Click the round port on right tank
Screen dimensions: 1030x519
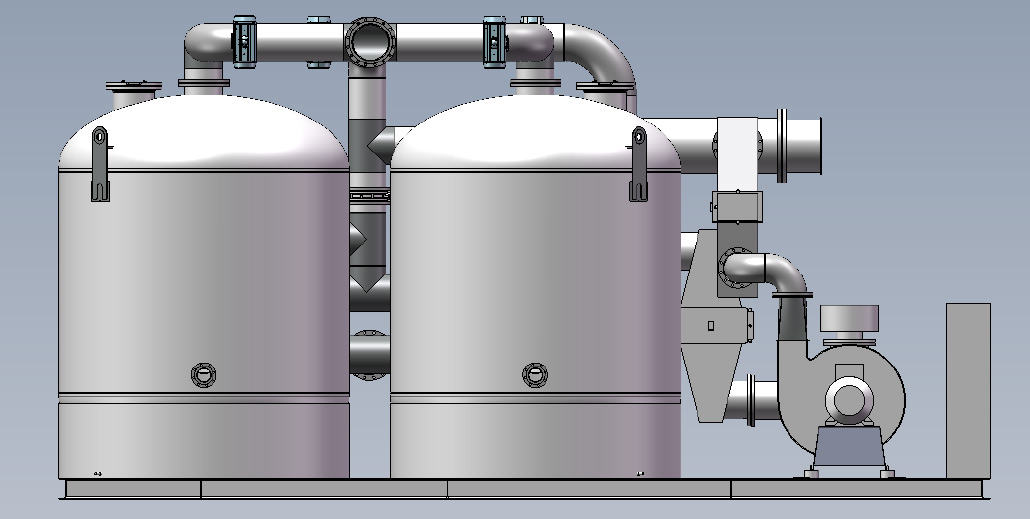coord(535,375)
